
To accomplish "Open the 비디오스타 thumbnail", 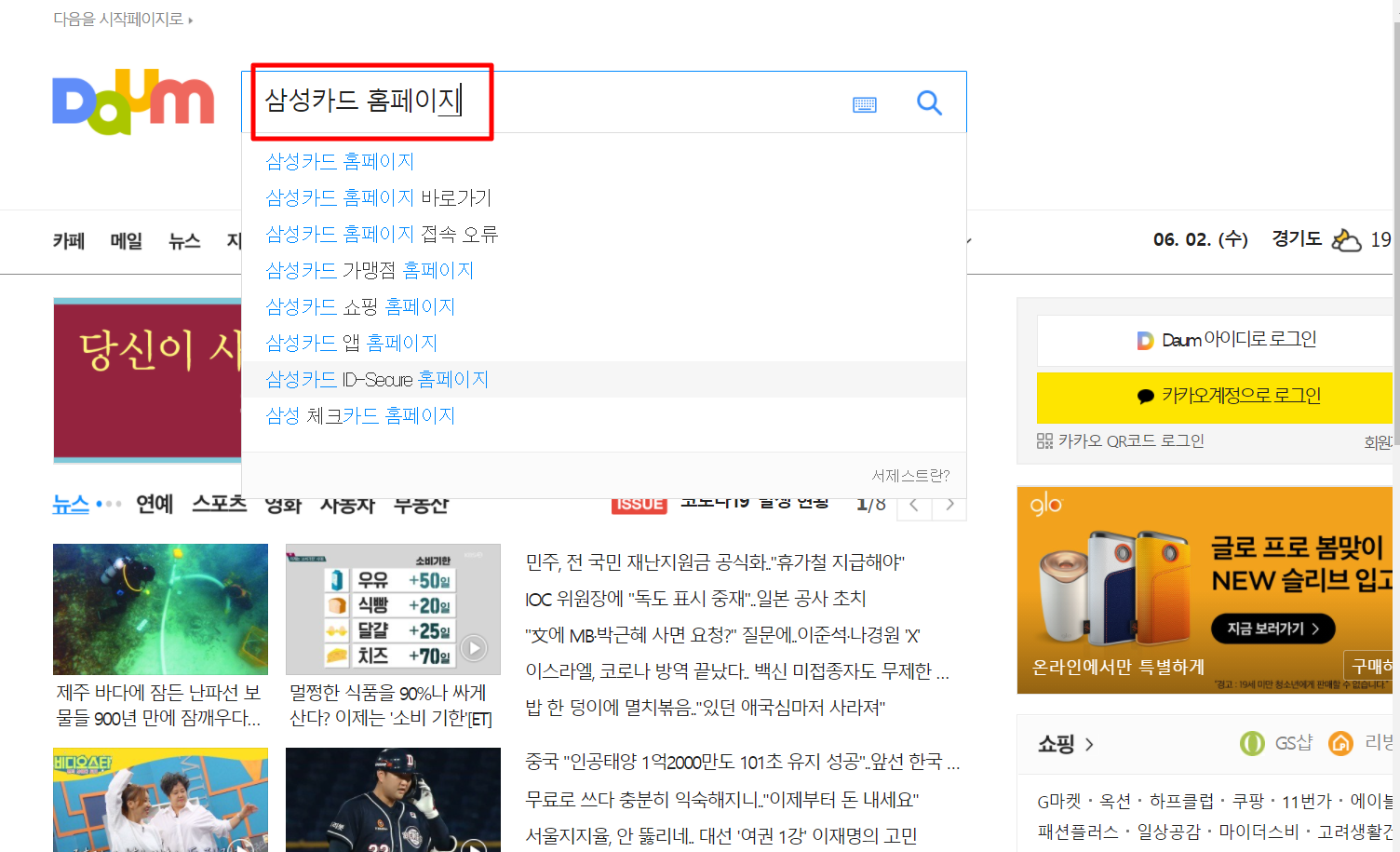I will click(160, 800).
